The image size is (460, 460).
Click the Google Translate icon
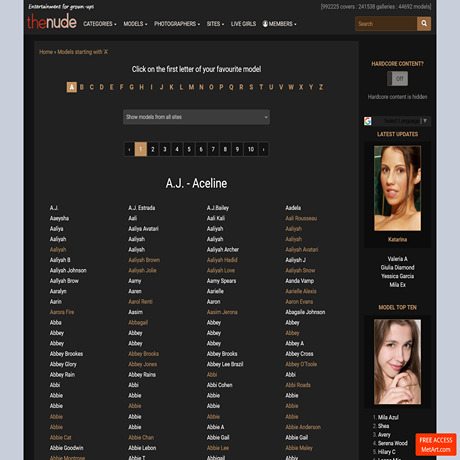coord(368,121)
